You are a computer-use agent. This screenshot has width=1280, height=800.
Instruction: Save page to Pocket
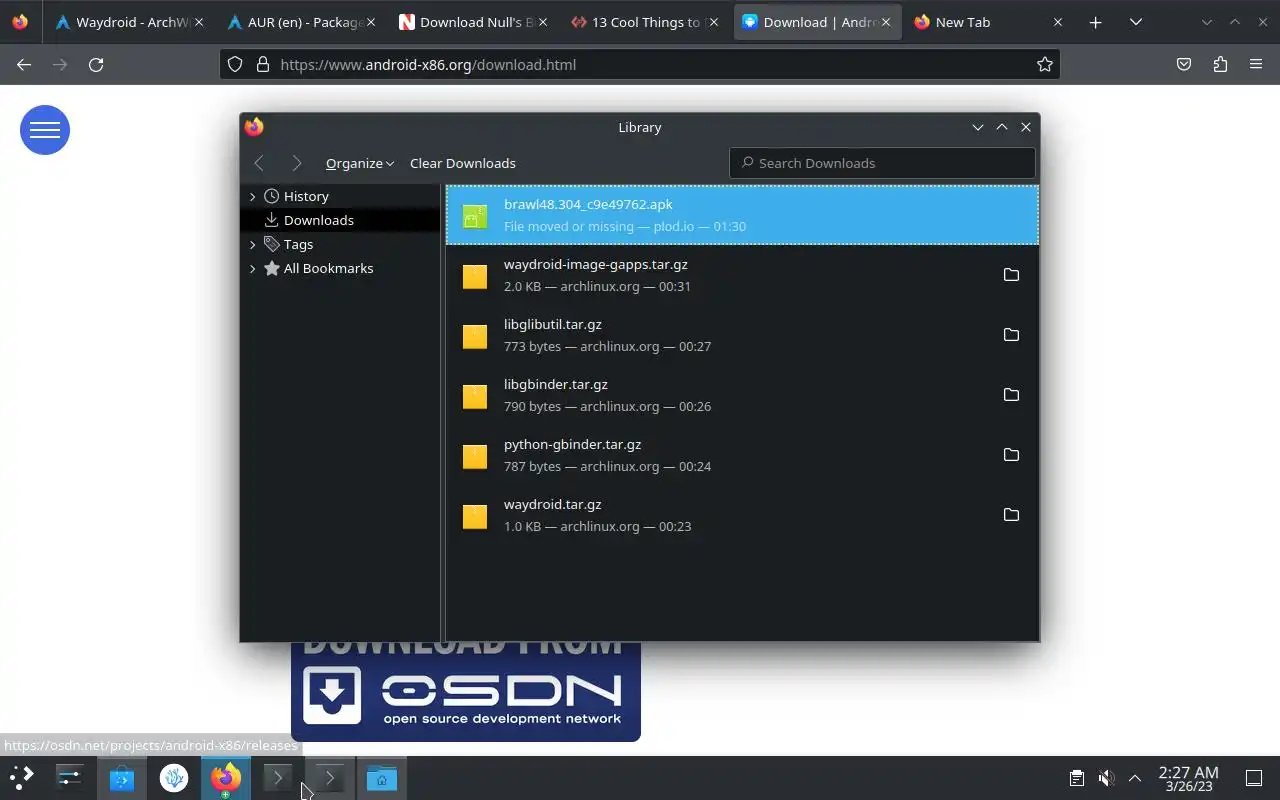click(1184, 64)
